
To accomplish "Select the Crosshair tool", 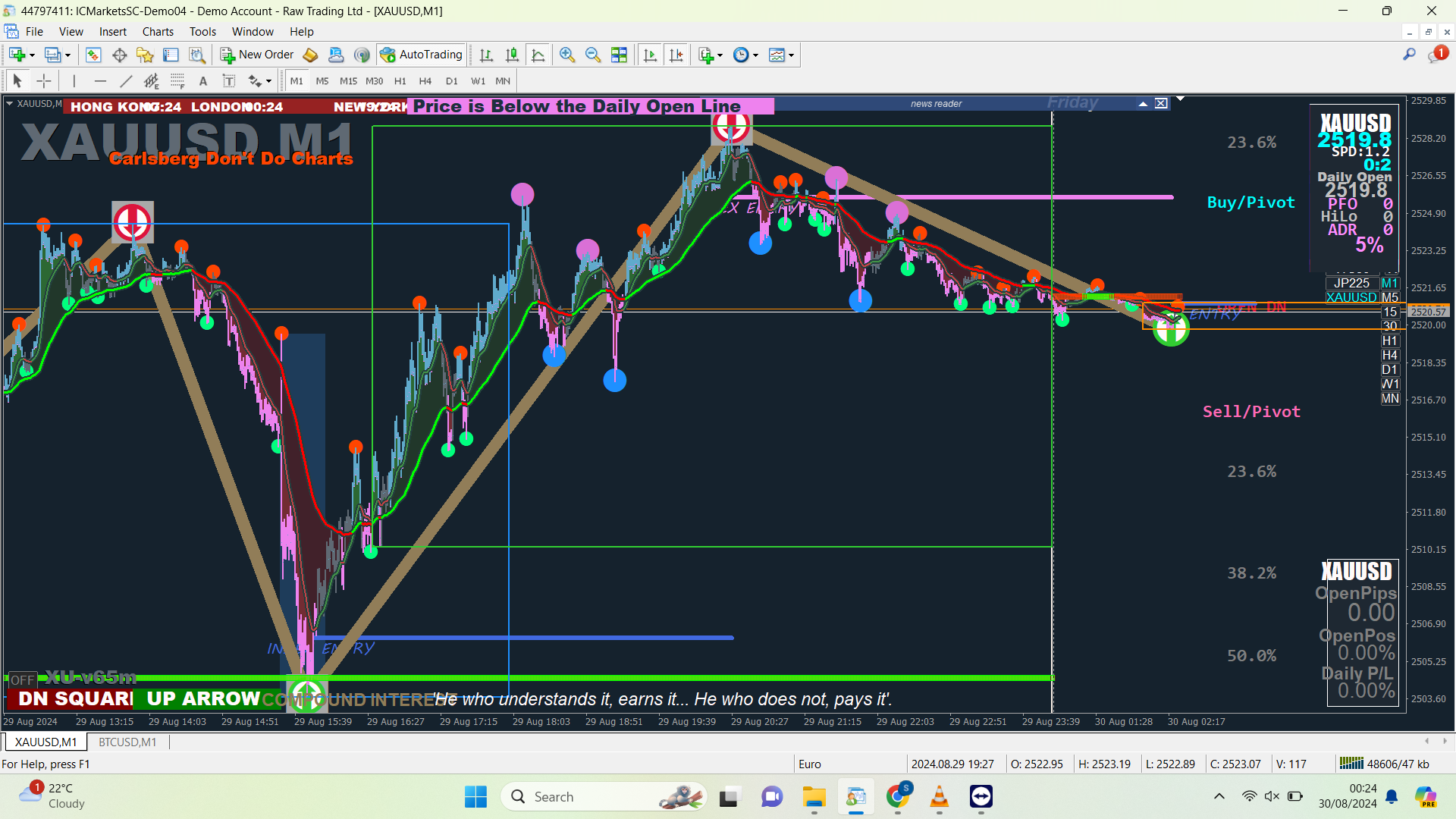I will tap(44, 81).
